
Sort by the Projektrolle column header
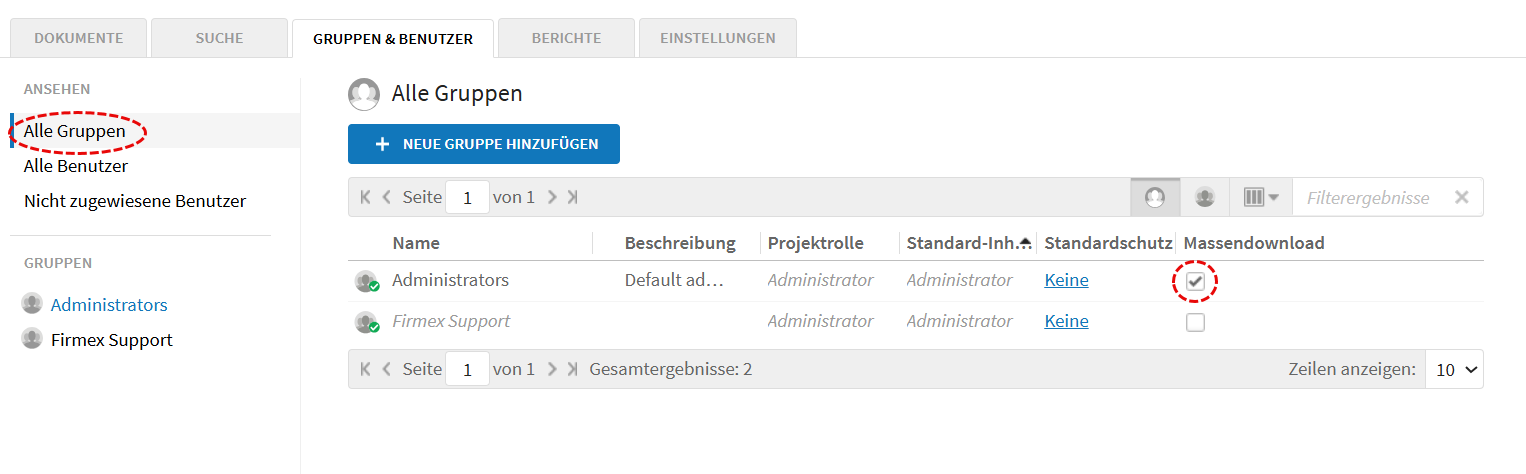pos(816,243)
